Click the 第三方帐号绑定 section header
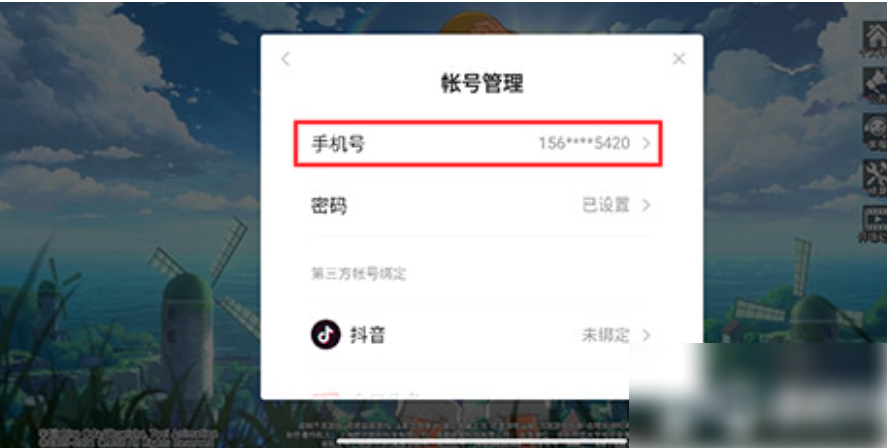The image size is (887, 448). 359,274
